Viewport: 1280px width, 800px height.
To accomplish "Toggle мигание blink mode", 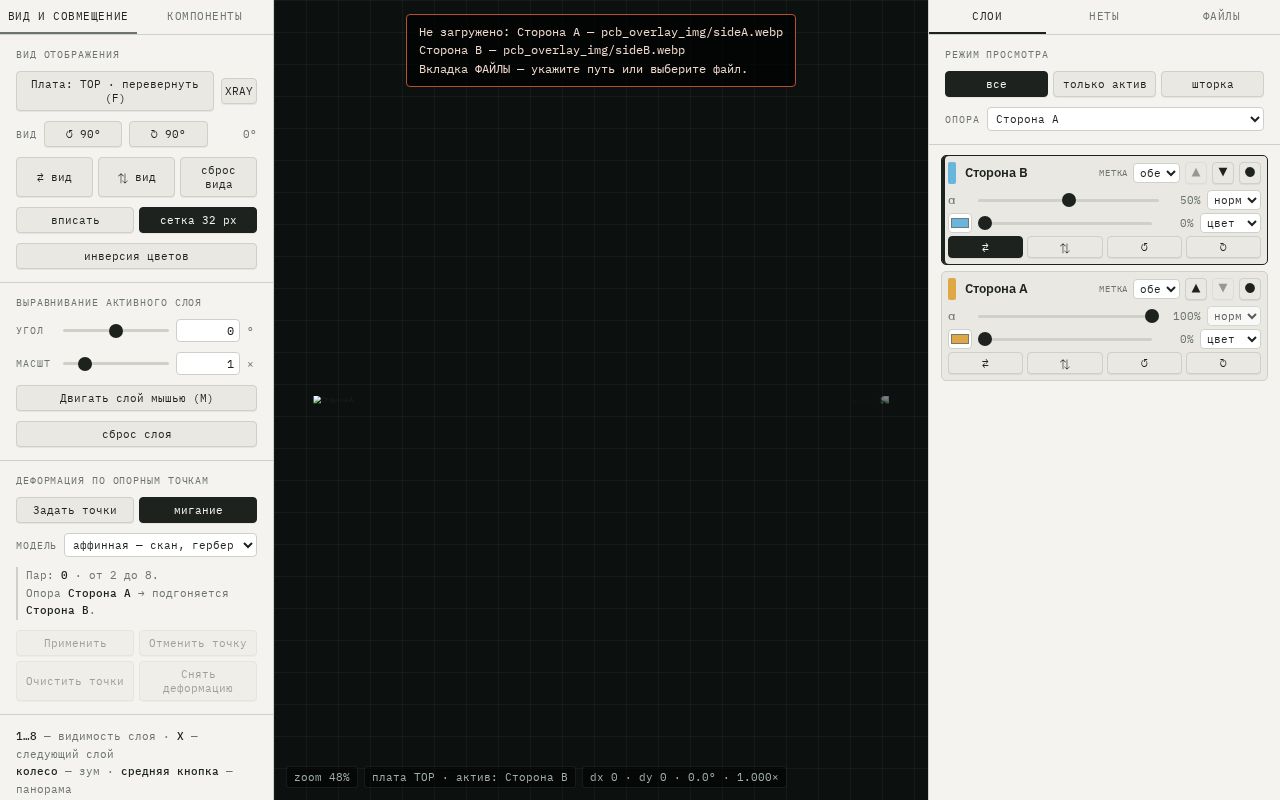I will [198, 510].
